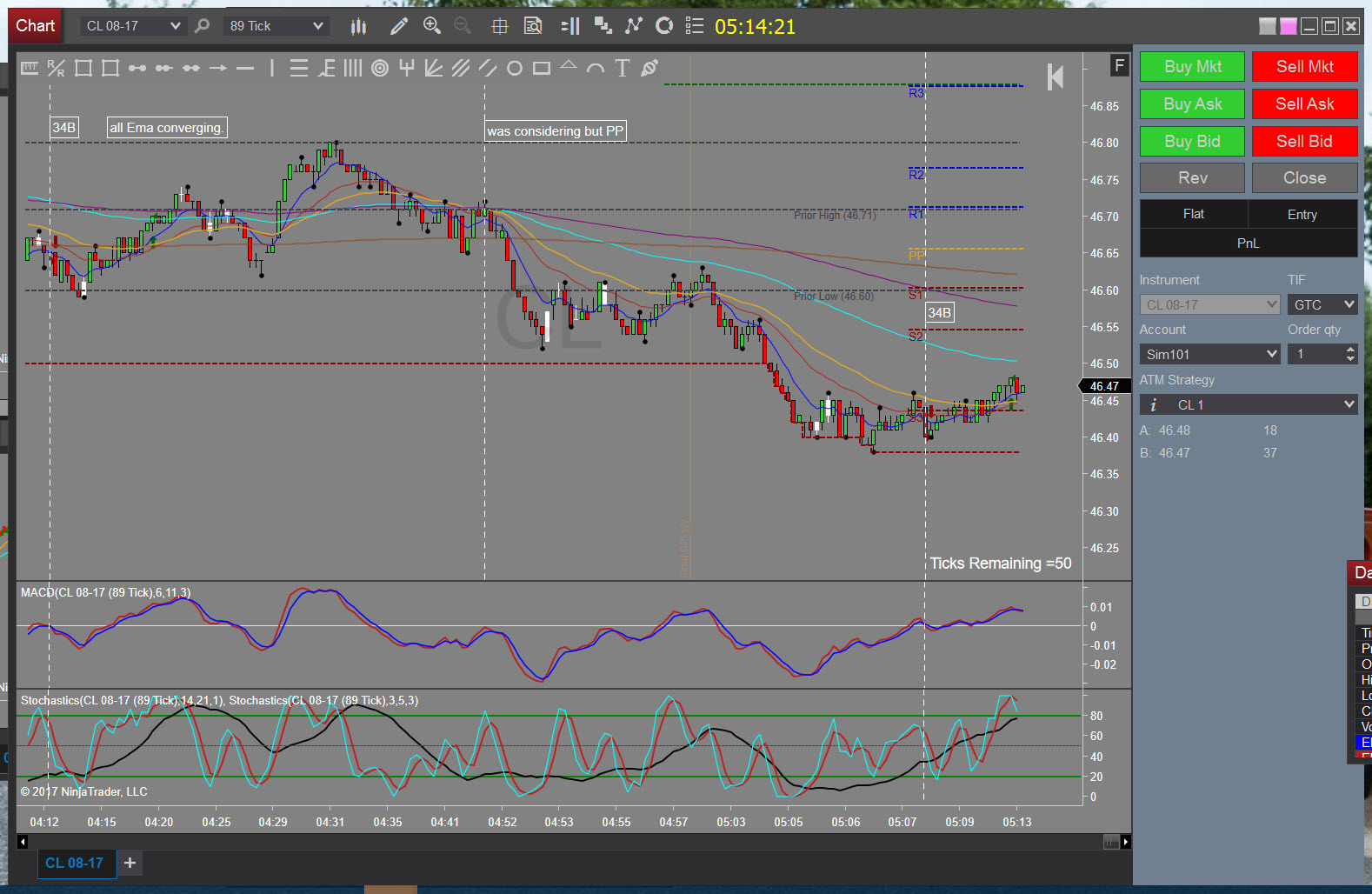Click the ATM strategy info i icon

point(1154,405)
